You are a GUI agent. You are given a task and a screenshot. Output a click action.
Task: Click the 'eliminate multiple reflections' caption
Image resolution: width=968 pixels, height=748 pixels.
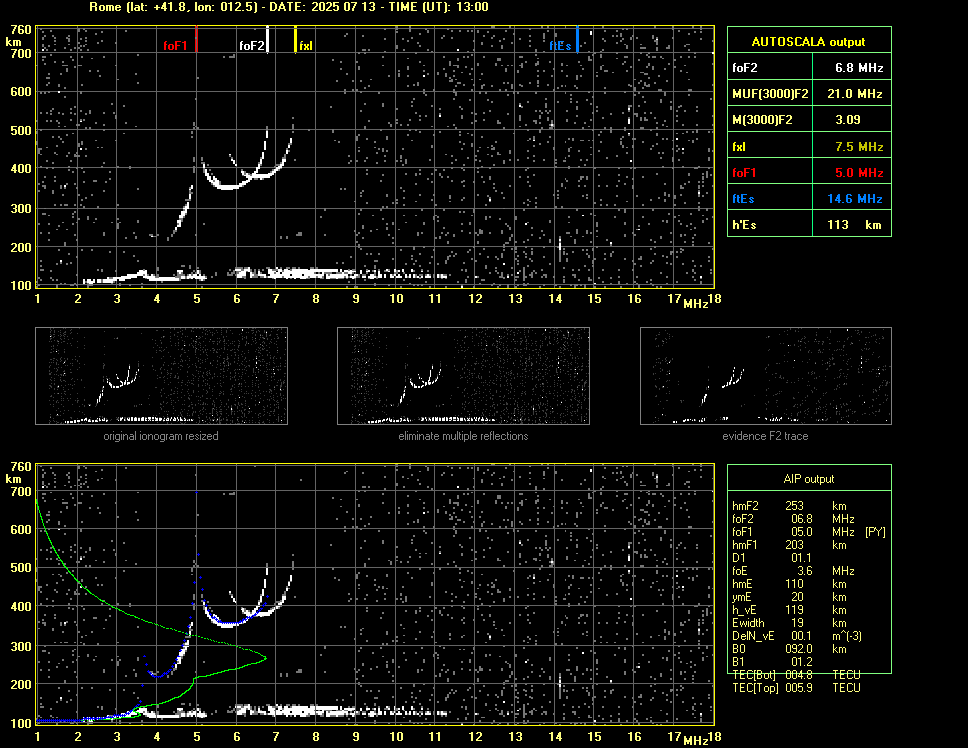[x=463, y=436]
